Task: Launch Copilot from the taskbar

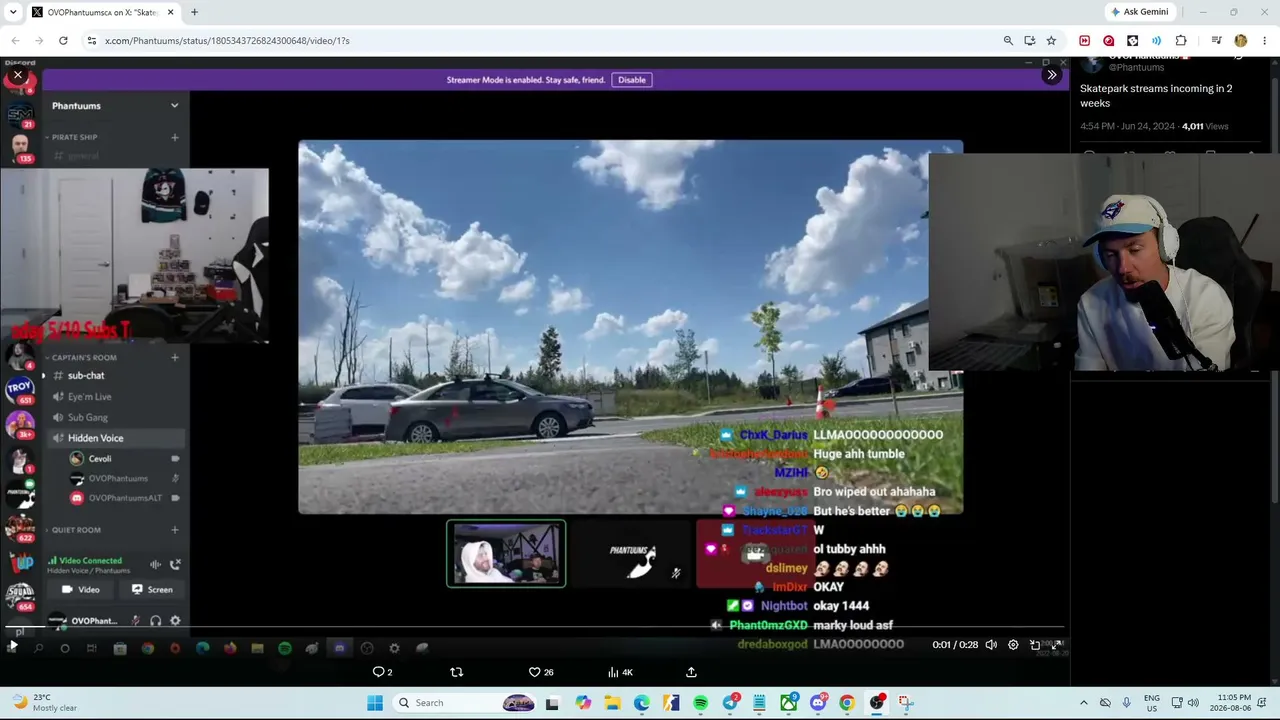Action: [583, 703]
